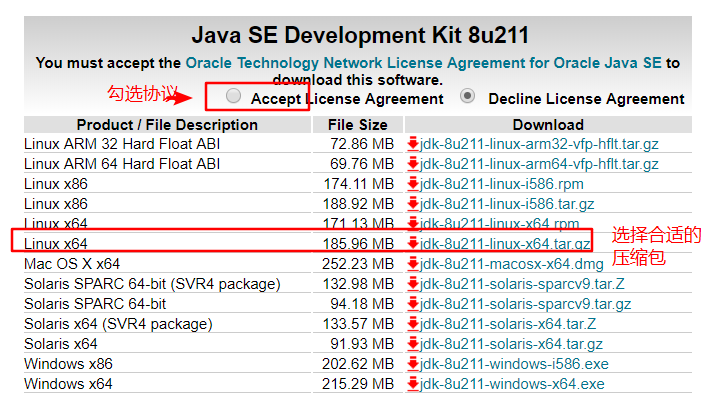Click download arrow icon for solaris-sparcv9.tar.Z
Screen dimensions: 712x404
(413, 283)
